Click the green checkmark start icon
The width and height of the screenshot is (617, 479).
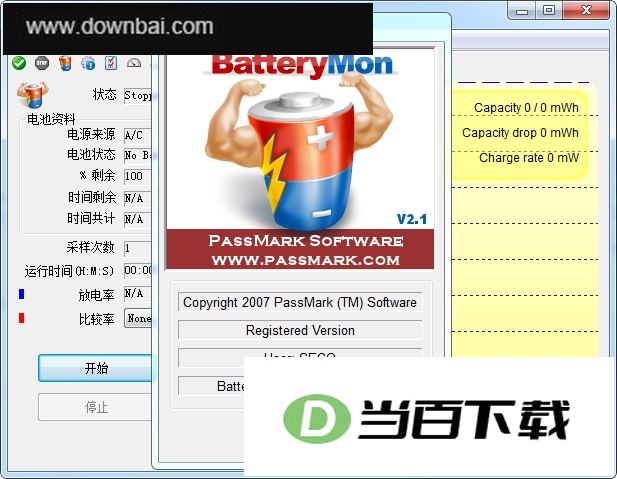point(18,63)
